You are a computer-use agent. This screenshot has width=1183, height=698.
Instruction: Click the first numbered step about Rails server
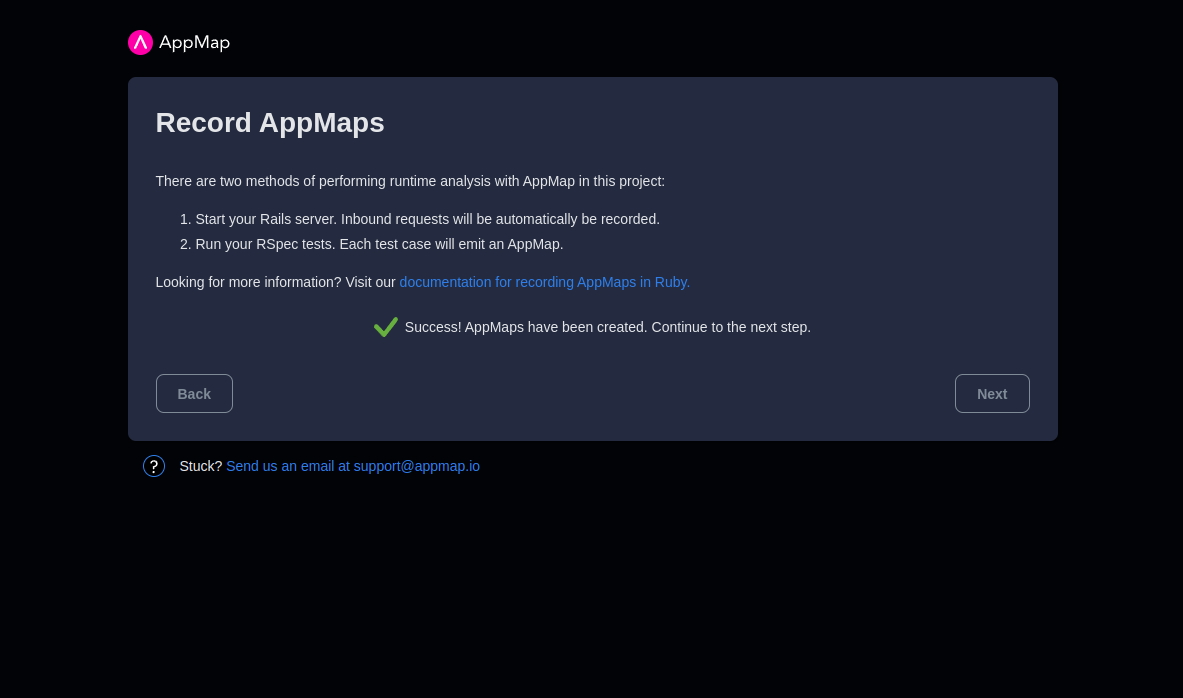click(427, 219)
